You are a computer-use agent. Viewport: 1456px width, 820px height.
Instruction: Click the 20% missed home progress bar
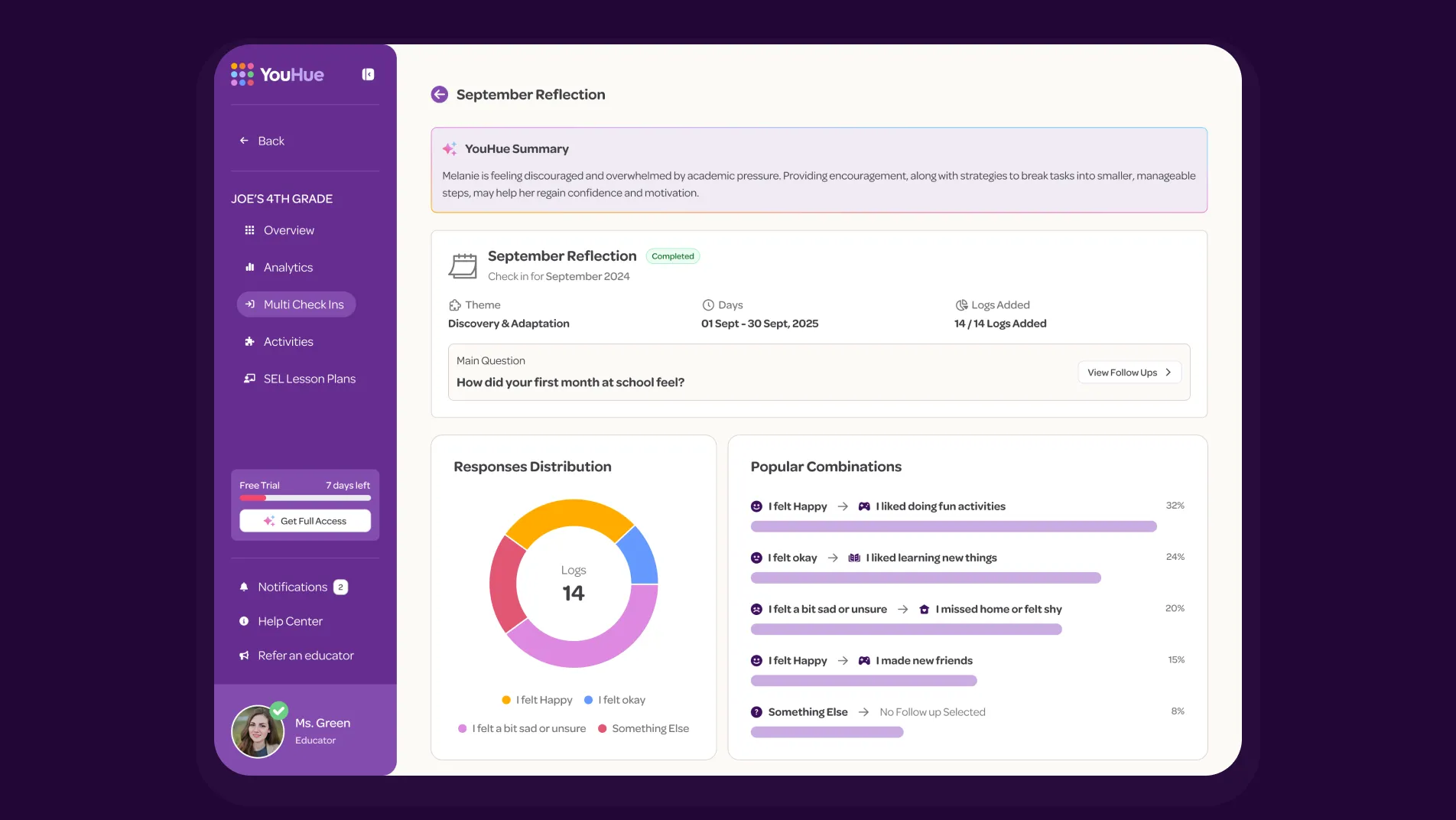[x=906, y=629]
